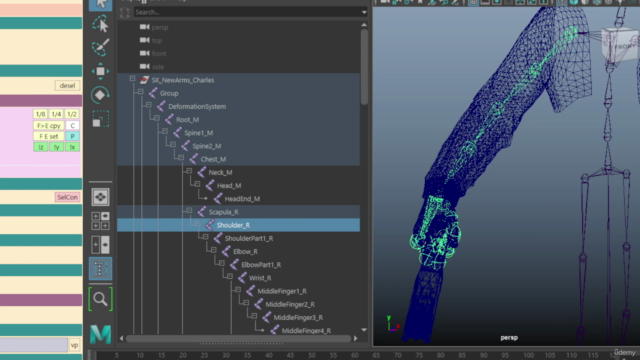Click the 1/2 button

72,114
